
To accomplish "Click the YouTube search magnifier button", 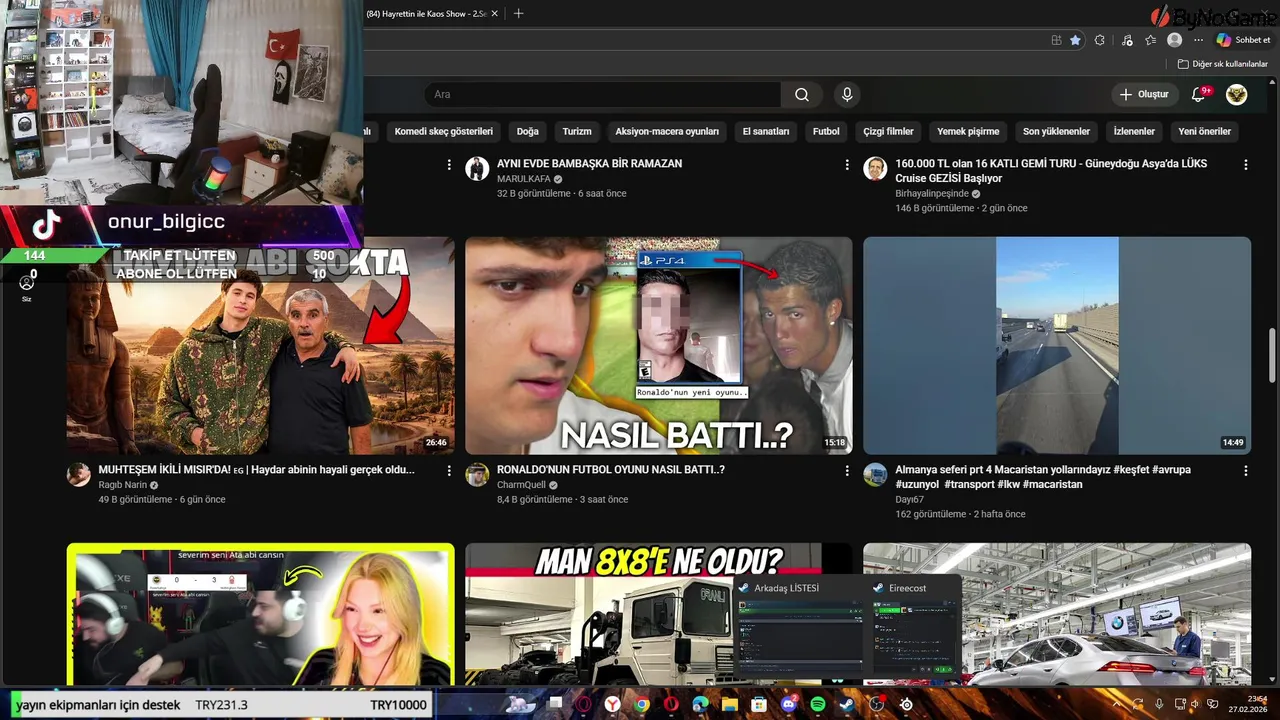I will (x=802, y=95).
